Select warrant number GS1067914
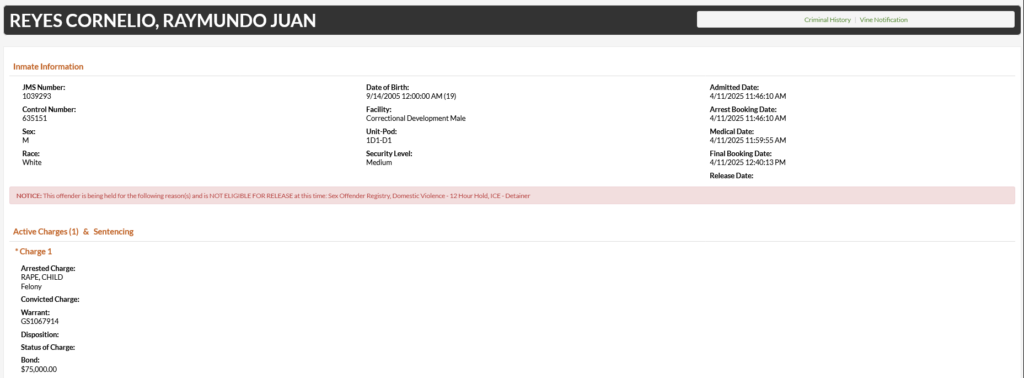The image size is (1024, 378). 40,322
